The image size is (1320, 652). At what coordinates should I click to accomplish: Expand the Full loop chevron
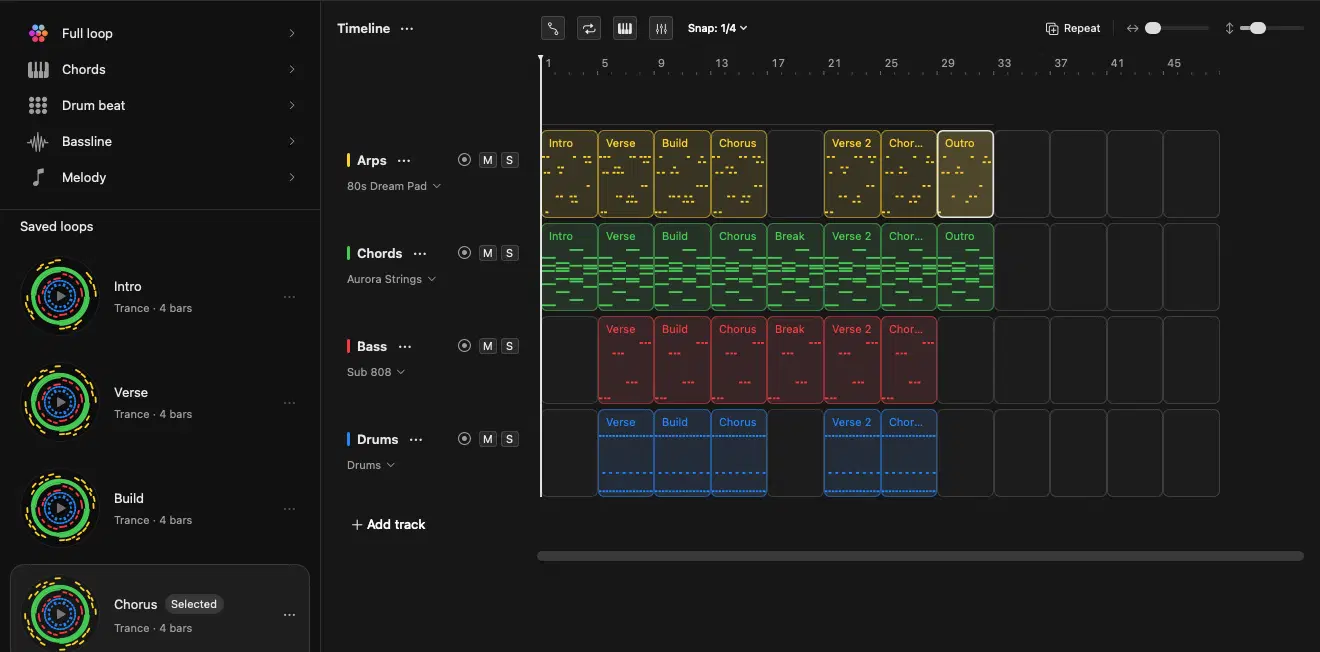292,33
